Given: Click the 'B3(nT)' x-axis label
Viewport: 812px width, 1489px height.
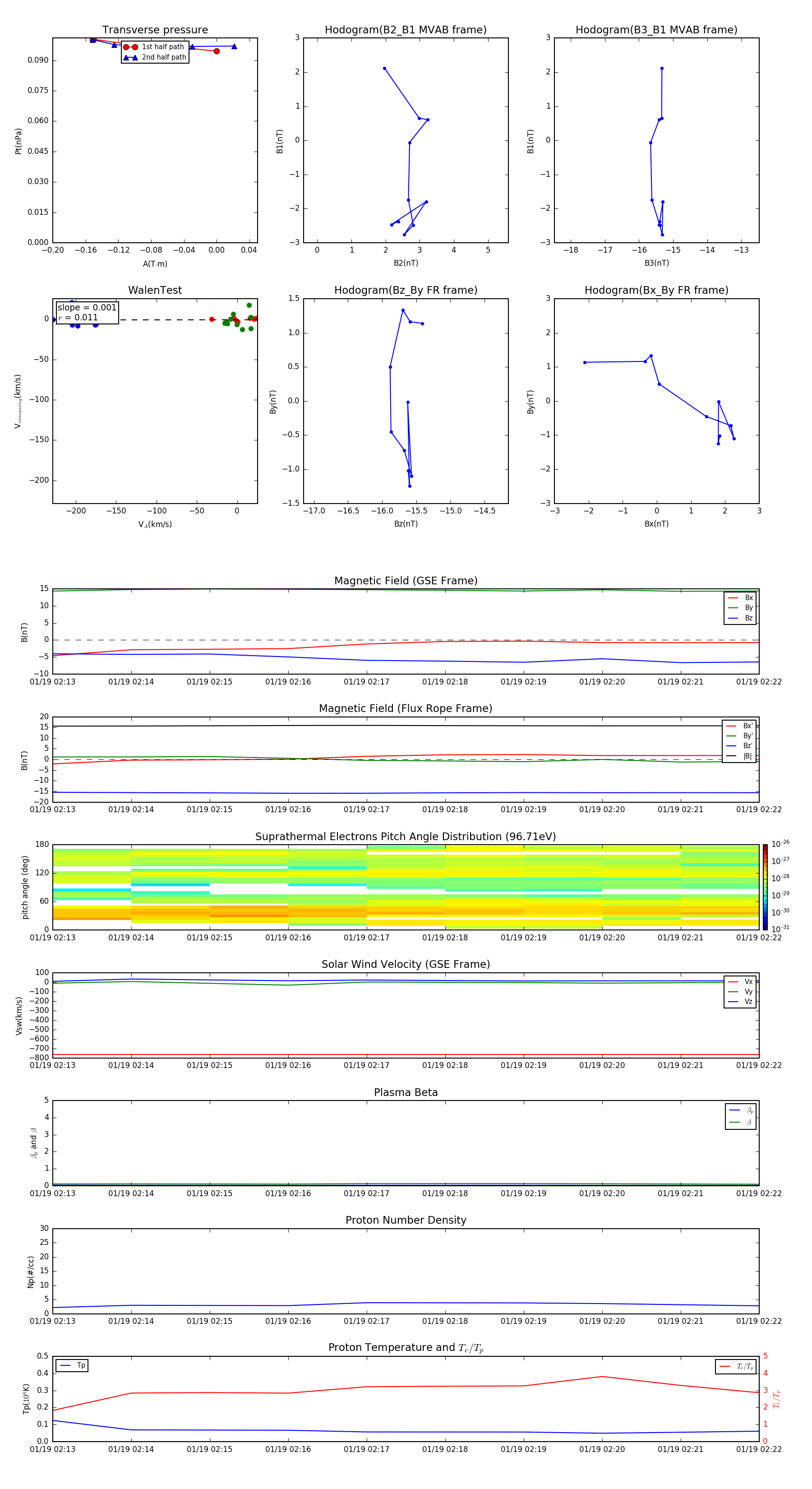Looking at the screenshot, I should (656, 263).
